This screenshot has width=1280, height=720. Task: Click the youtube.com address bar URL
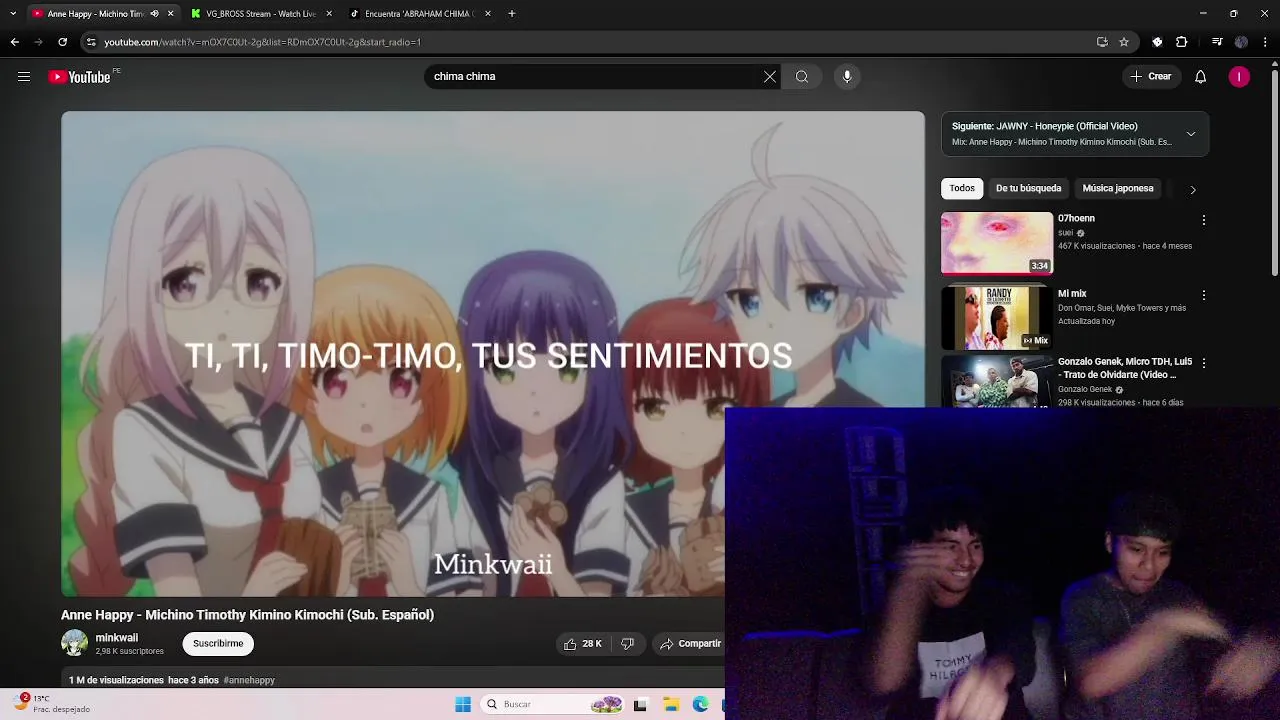[262, 42]
